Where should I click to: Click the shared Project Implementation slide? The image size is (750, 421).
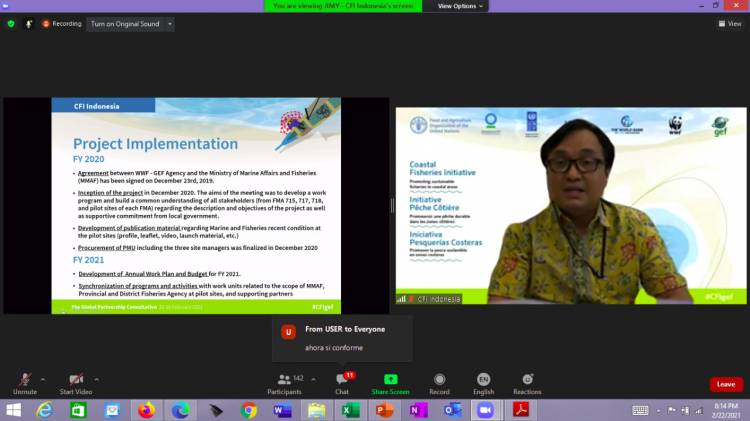tap(196, 205)
